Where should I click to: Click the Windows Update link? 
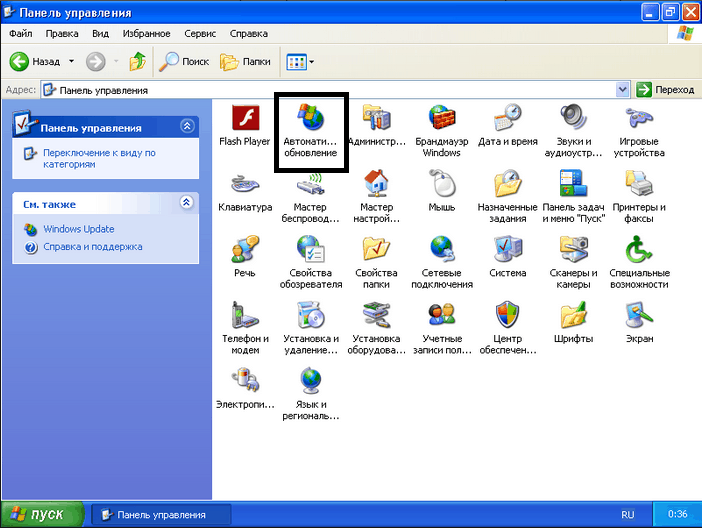click(78, 229)
